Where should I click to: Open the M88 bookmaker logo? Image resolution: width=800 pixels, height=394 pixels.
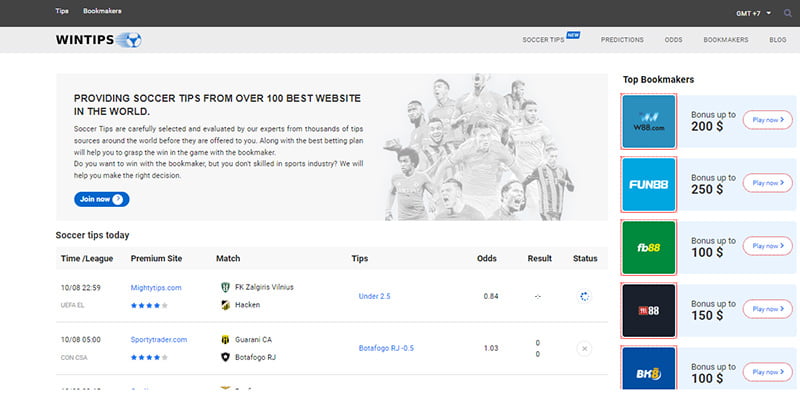click(649, 310)
